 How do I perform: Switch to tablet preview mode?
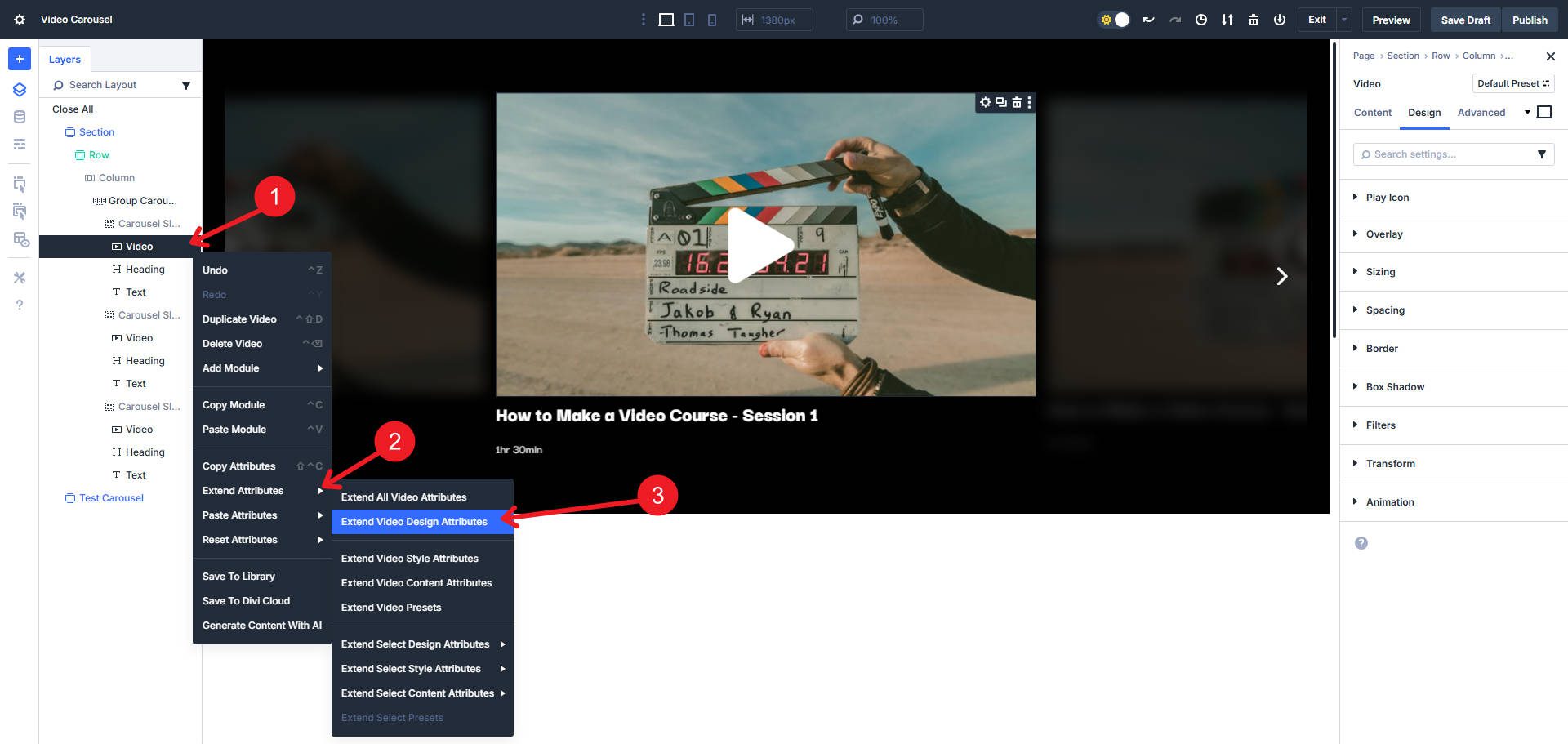(688, 18)
